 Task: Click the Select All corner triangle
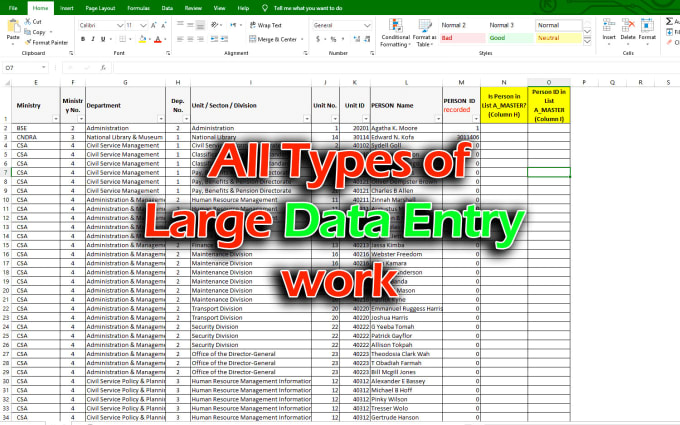click(x=7, y=82)
